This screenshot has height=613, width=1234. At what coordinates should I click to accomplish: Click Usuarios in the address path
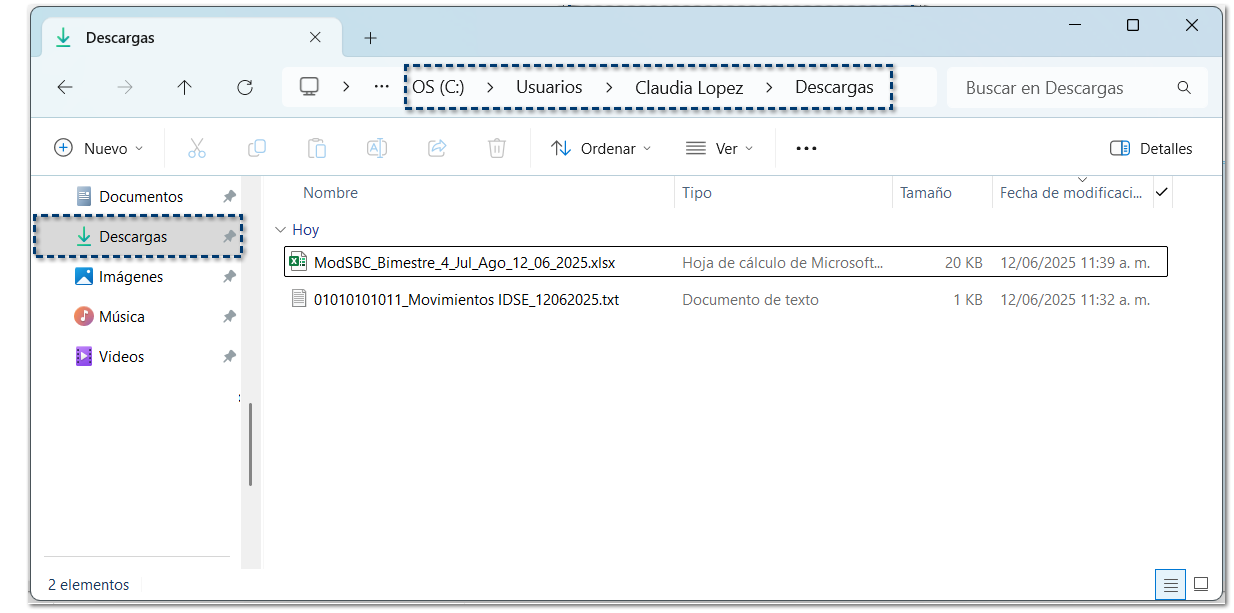(x=549, y=88)
